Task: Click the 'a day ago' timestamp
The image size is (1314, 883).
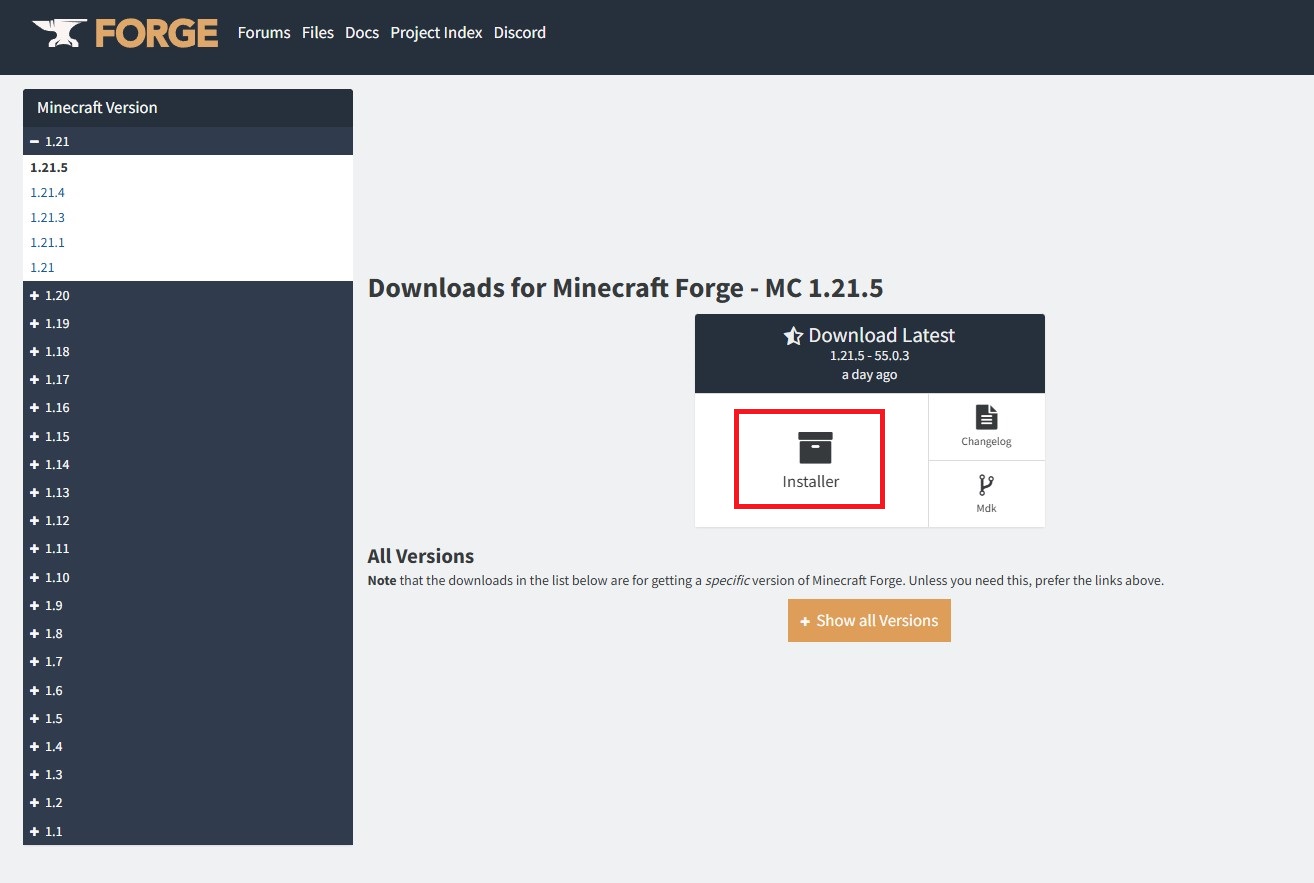Action: pyautogui.click(x=869, y=375)
